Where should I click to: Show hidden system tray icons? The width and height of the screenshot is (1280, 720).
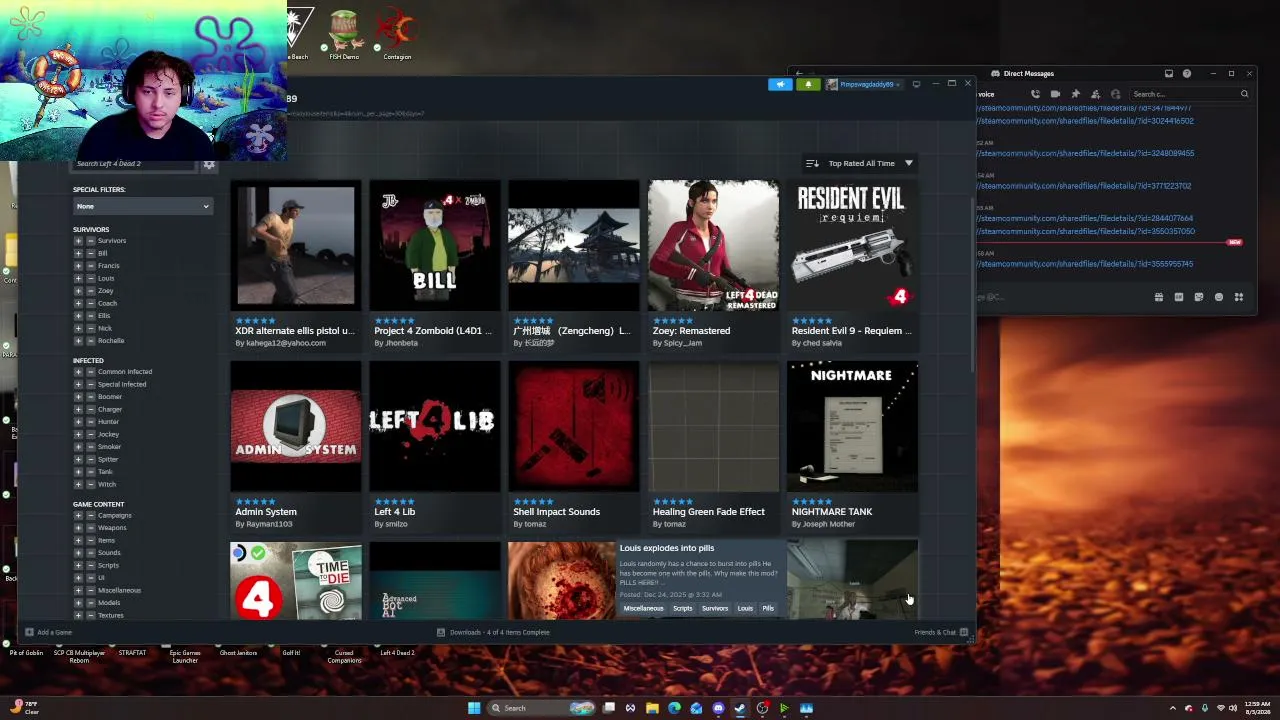(x=1173, y=708)
